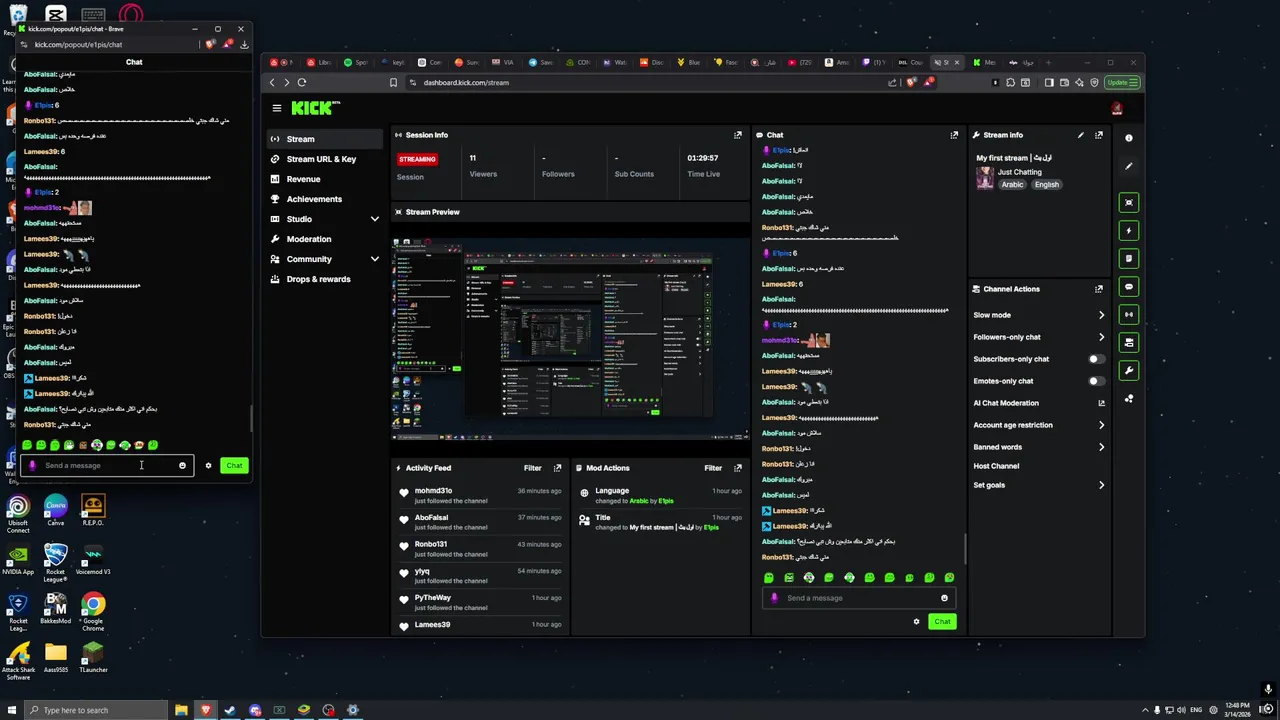
Task: Expand Banned words settings
Action: pyautogui.click(x=1101, y=447)
